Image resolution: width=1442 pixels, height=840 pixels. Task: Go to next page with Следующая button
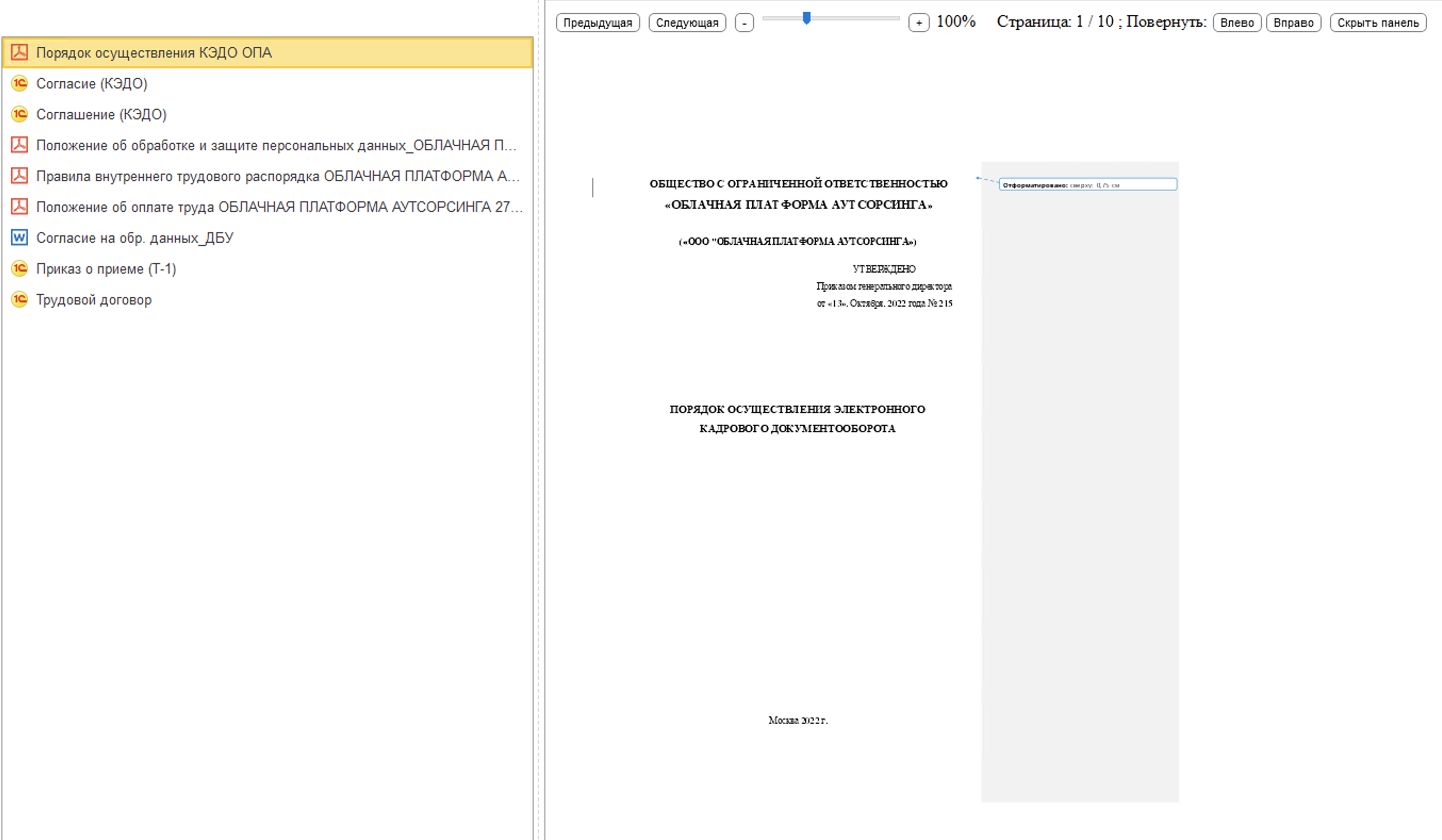click(687, 22)
